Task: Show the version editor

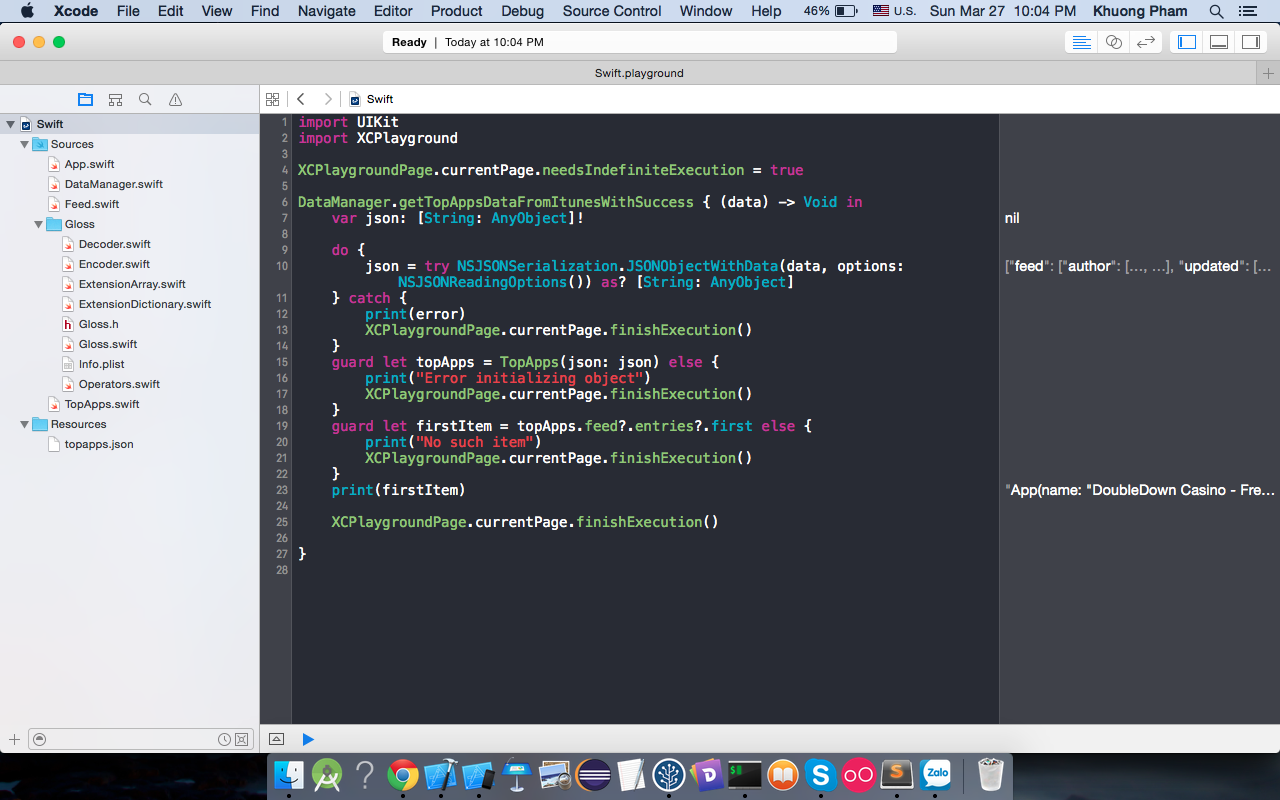Action: [x=1146, y=42]
